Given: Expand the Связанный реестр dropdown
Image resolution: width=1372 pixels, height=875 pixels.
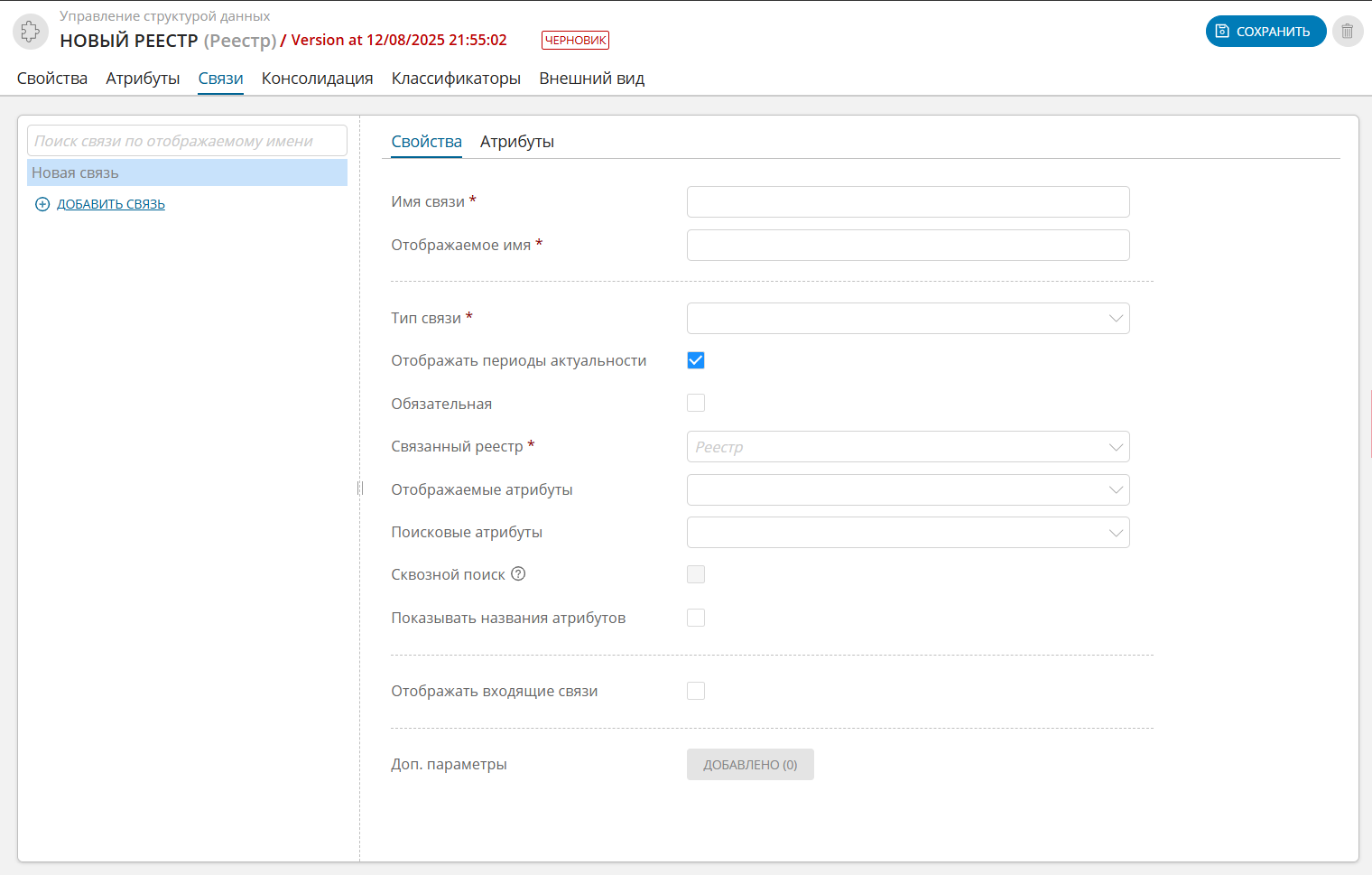Looking at the screenshot, I should (907, 447).
